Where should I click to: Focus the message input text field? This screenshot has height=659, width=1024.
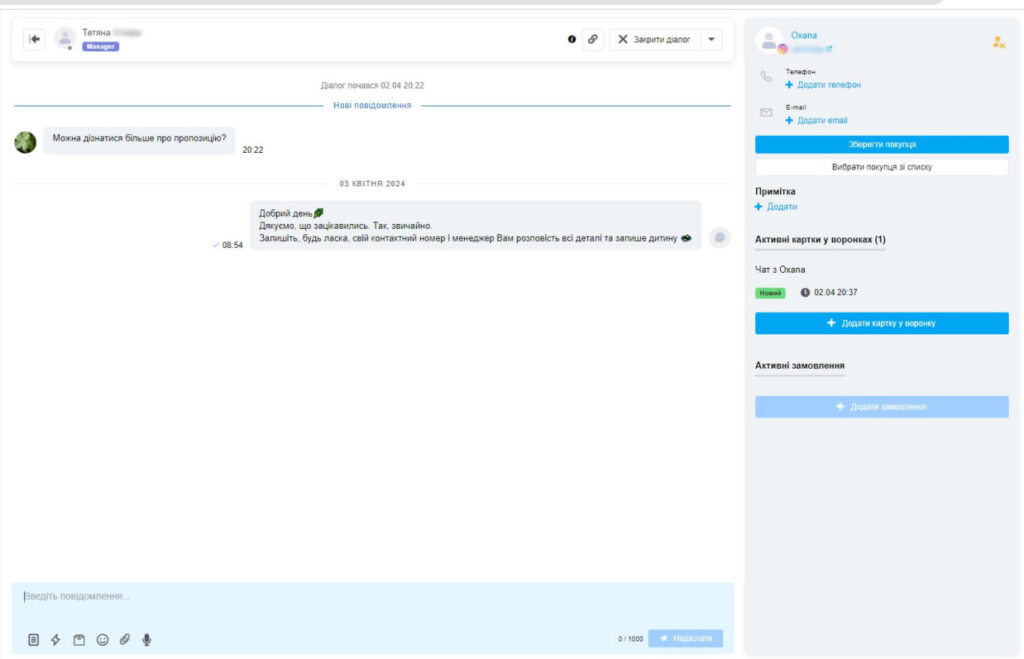(370, 597)
